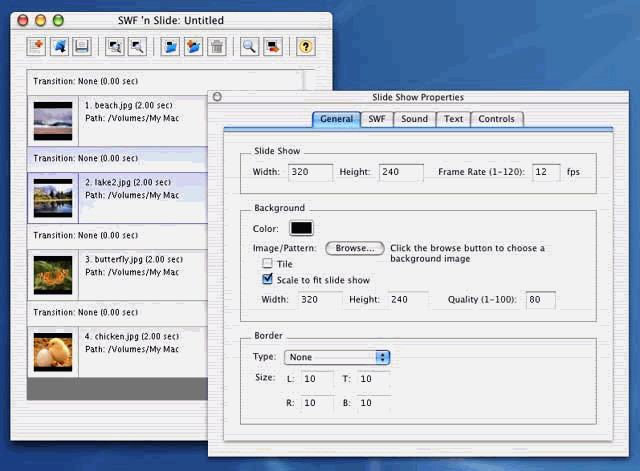The image size is (640, 471).
Task: Click the Path text under beach.jpg
Action: 132,118
